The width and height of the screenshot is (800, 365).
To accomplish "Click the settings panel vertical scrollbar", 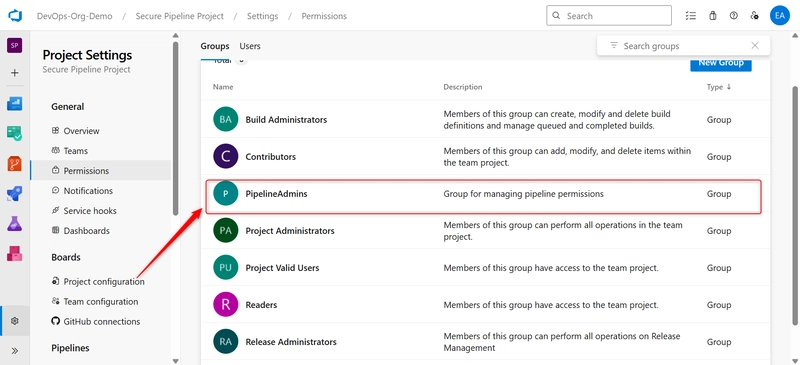I will tap(176, 128).
